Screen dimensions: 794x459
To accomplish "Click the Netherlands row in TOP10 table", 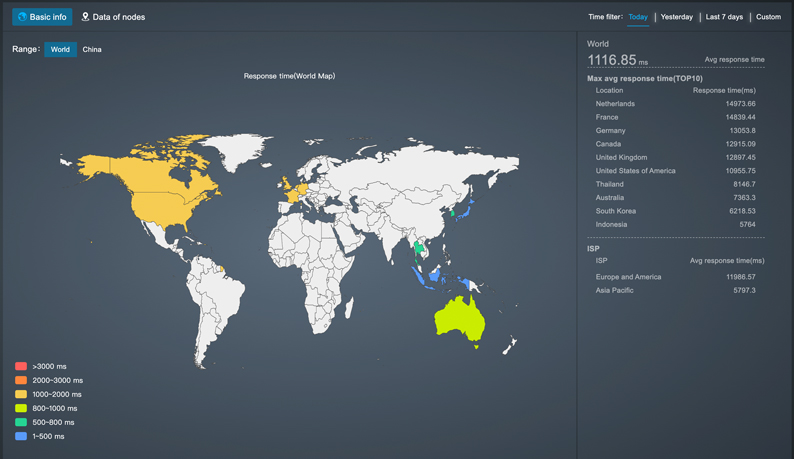I will click(x=676, y=104).
